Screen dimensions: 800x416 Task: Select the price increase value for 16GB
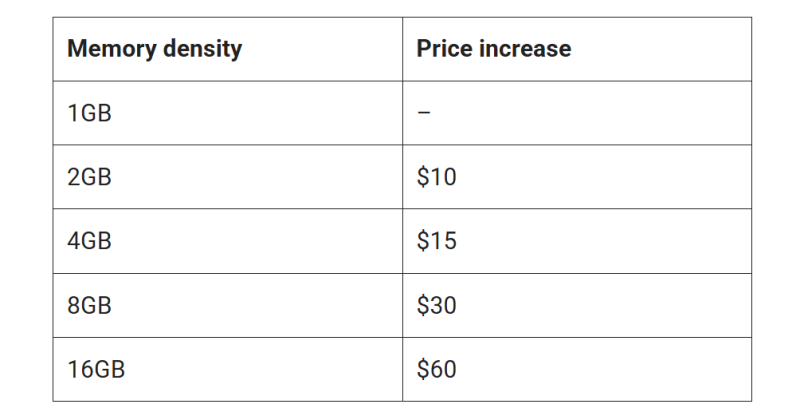click(x=437, y=369)
